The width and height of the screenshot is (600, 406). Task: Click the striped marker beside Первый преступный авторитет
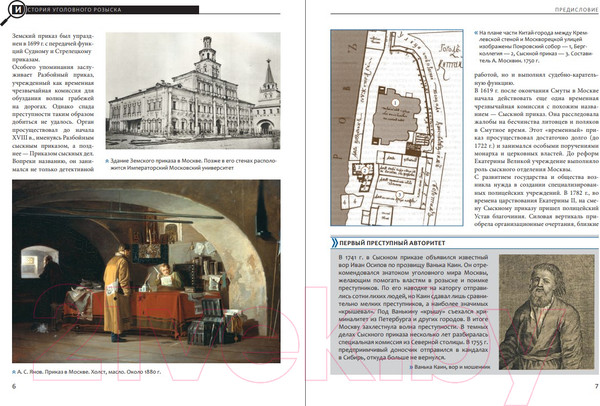(x=322, y=244)
